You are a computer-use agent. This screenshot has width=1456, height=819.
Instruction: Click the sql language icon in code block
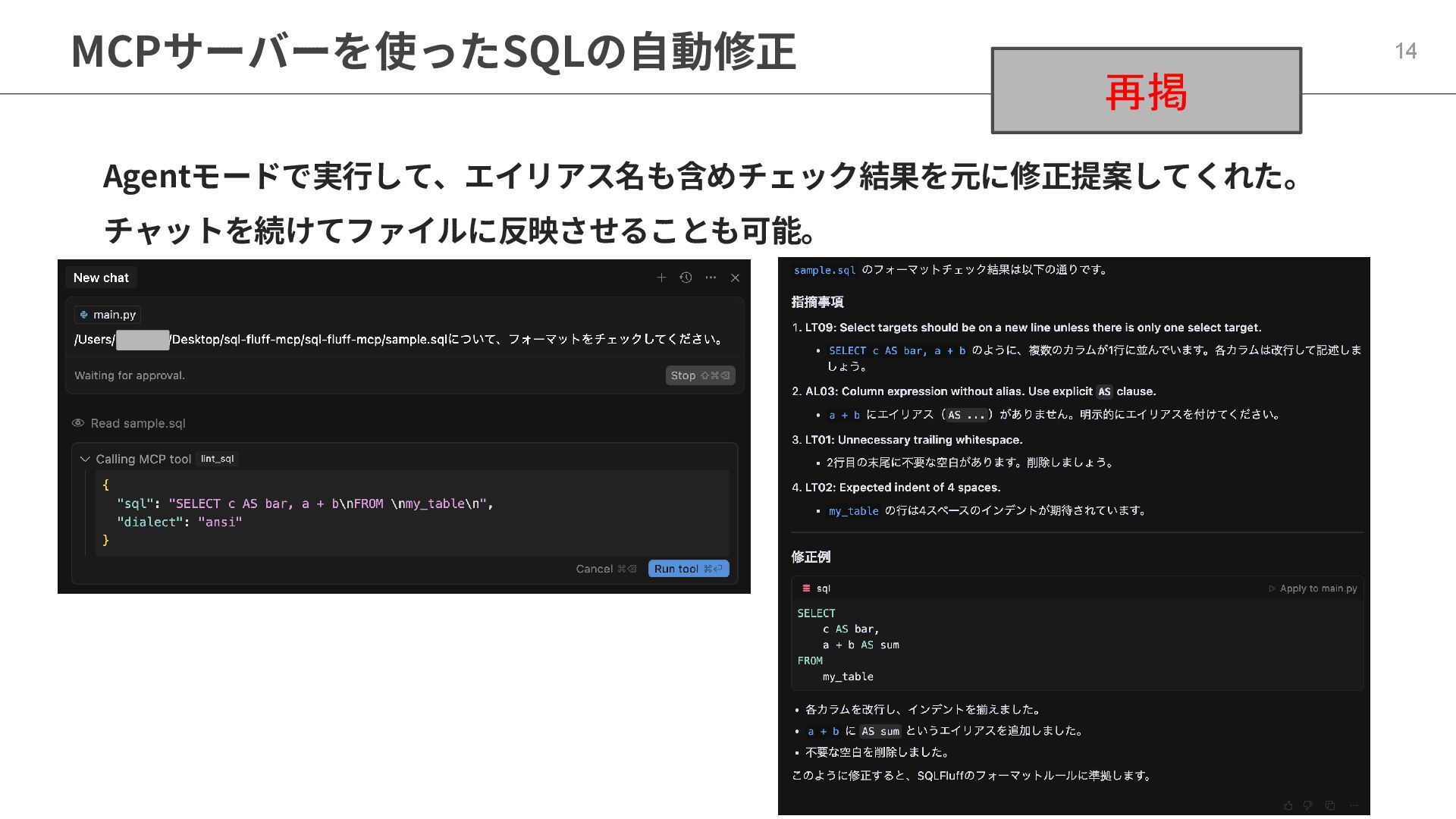click(806, 588)
